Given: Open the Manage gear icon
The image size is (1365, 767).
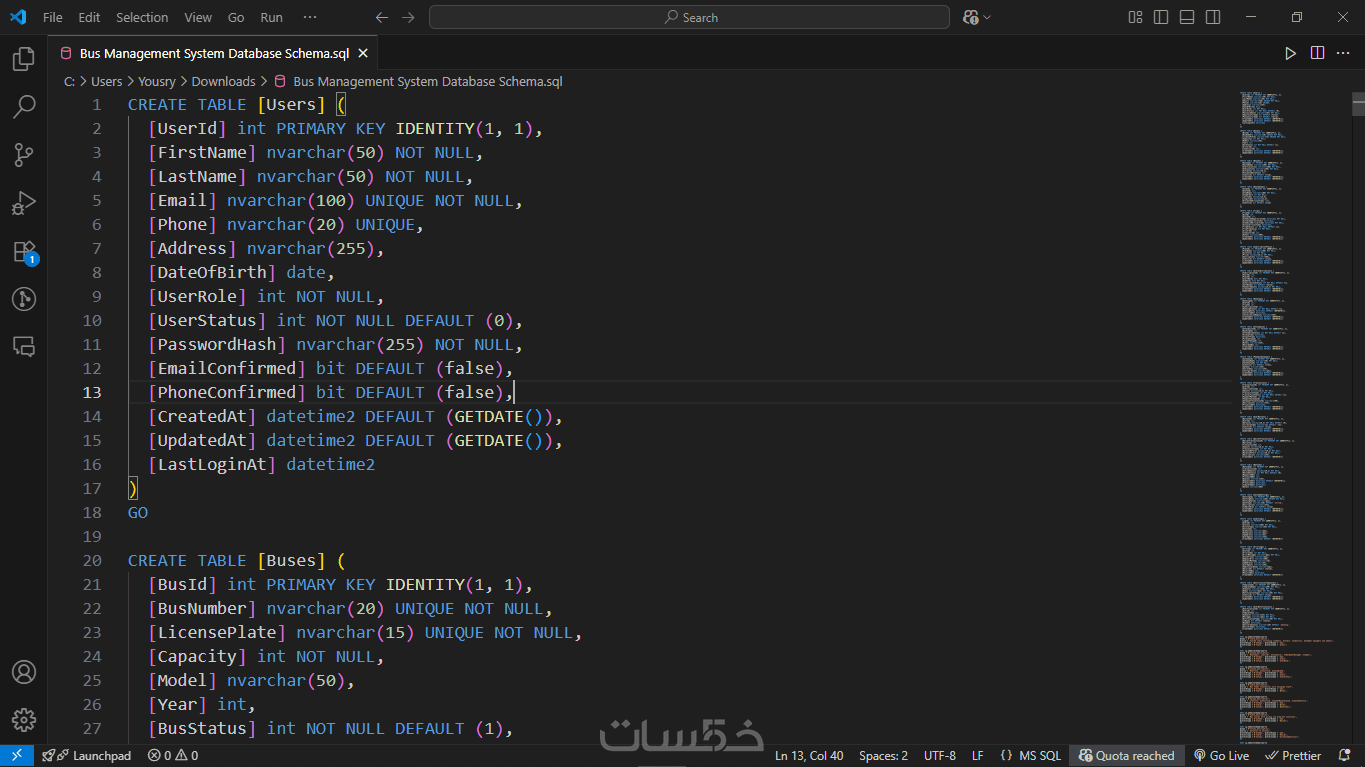Looking at the screenshot, I should (x=24, y=720).
